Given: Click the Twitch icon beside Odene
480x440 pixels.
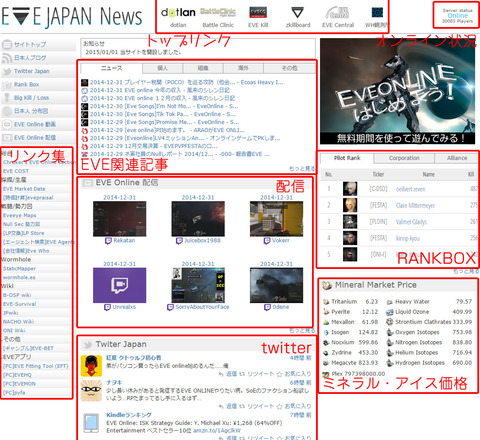Looking at the screenshot, I should point(267,307).
